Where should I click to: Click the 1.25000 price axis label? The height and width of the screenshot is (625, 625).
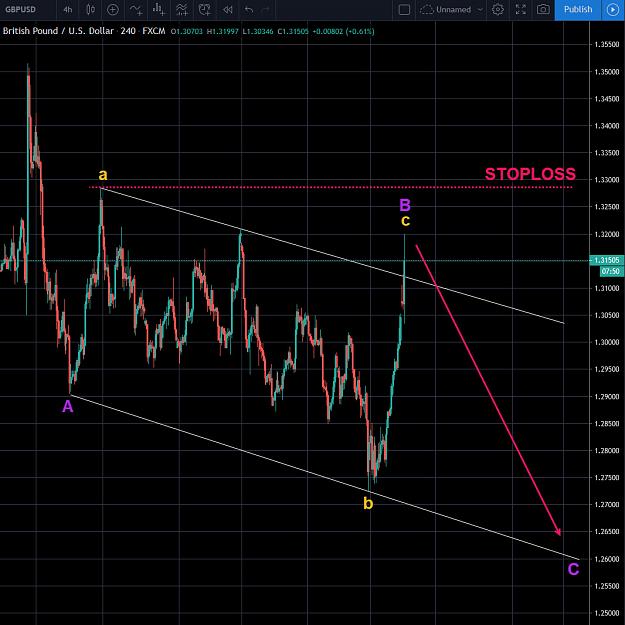click(607, 613)
